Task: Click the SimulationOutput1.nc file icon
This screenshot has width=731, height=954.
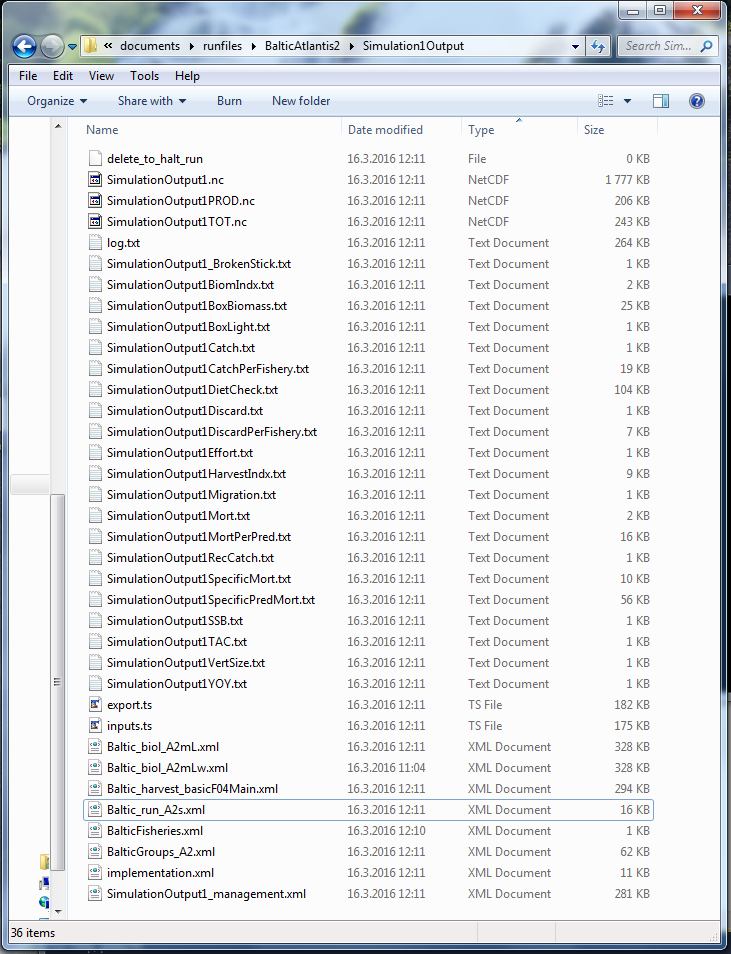Action: click(x=95, y=180)
